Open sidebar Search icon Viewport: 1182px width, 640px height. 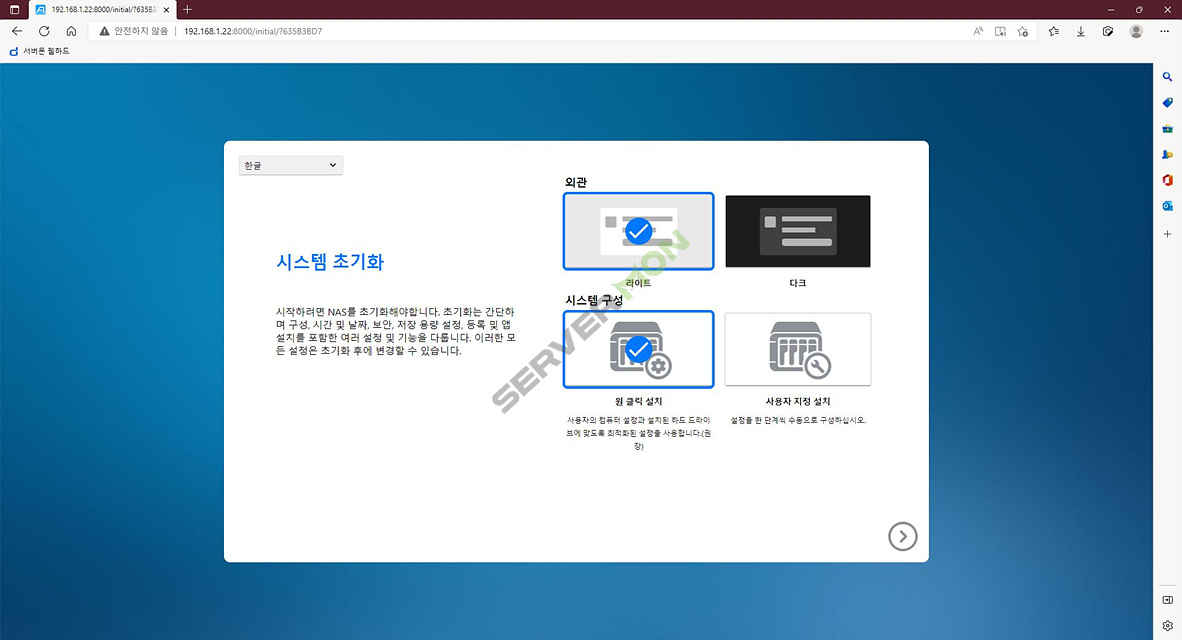[x=1167, y=77]
